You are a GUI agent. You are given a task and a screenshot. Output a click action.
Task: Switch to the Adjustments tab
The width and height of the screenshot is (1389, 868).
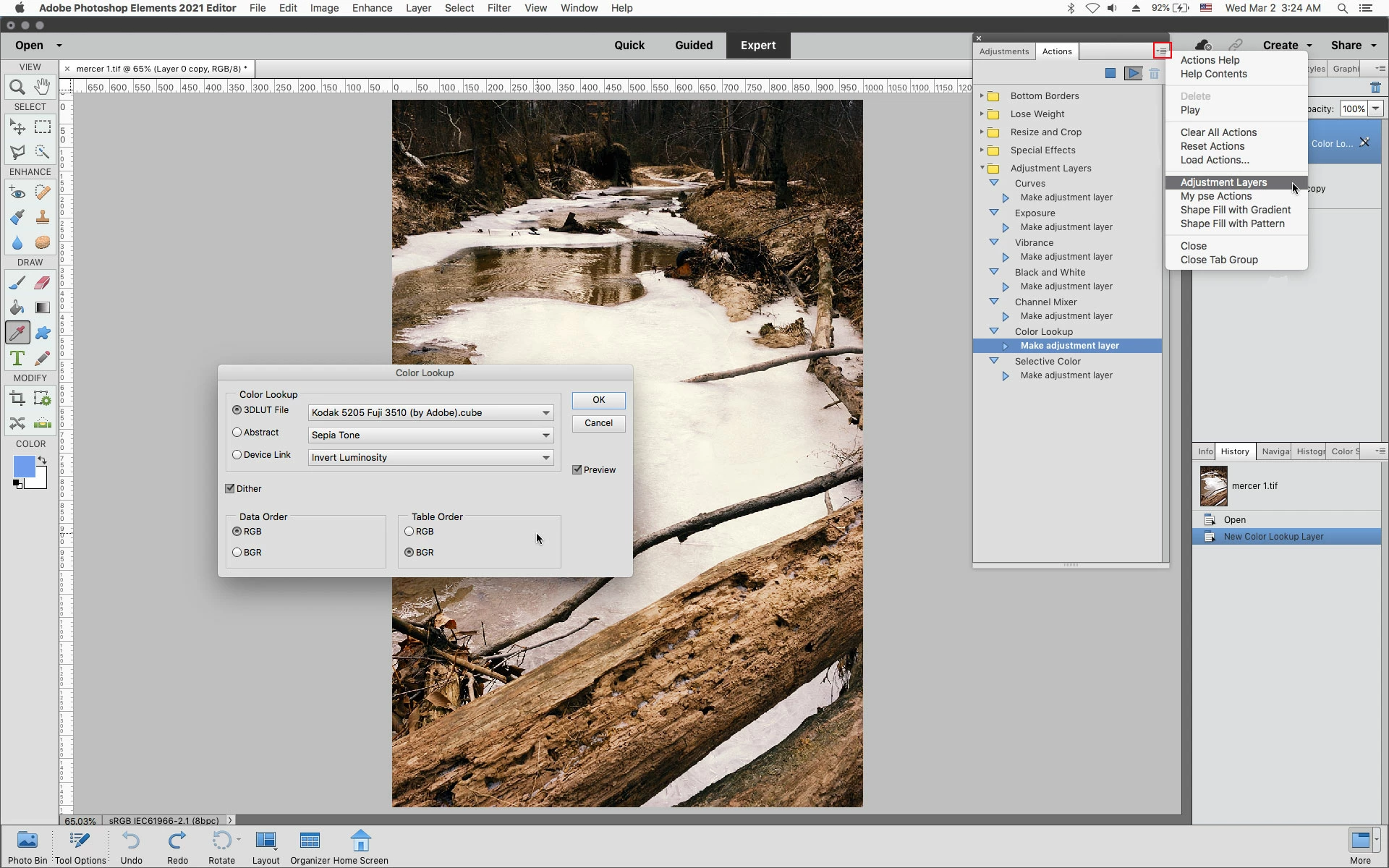(1003, 51)
